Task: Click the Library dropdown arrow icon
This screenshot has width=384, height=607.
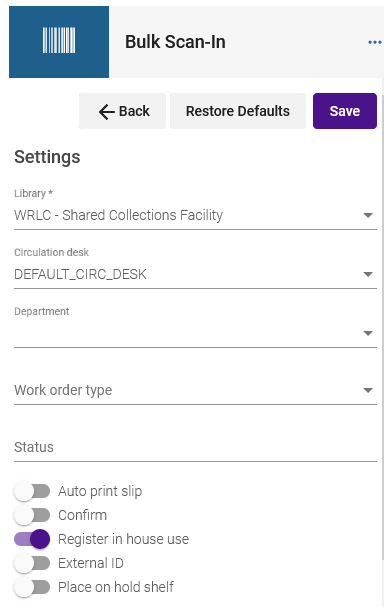Action: (368, 215)
